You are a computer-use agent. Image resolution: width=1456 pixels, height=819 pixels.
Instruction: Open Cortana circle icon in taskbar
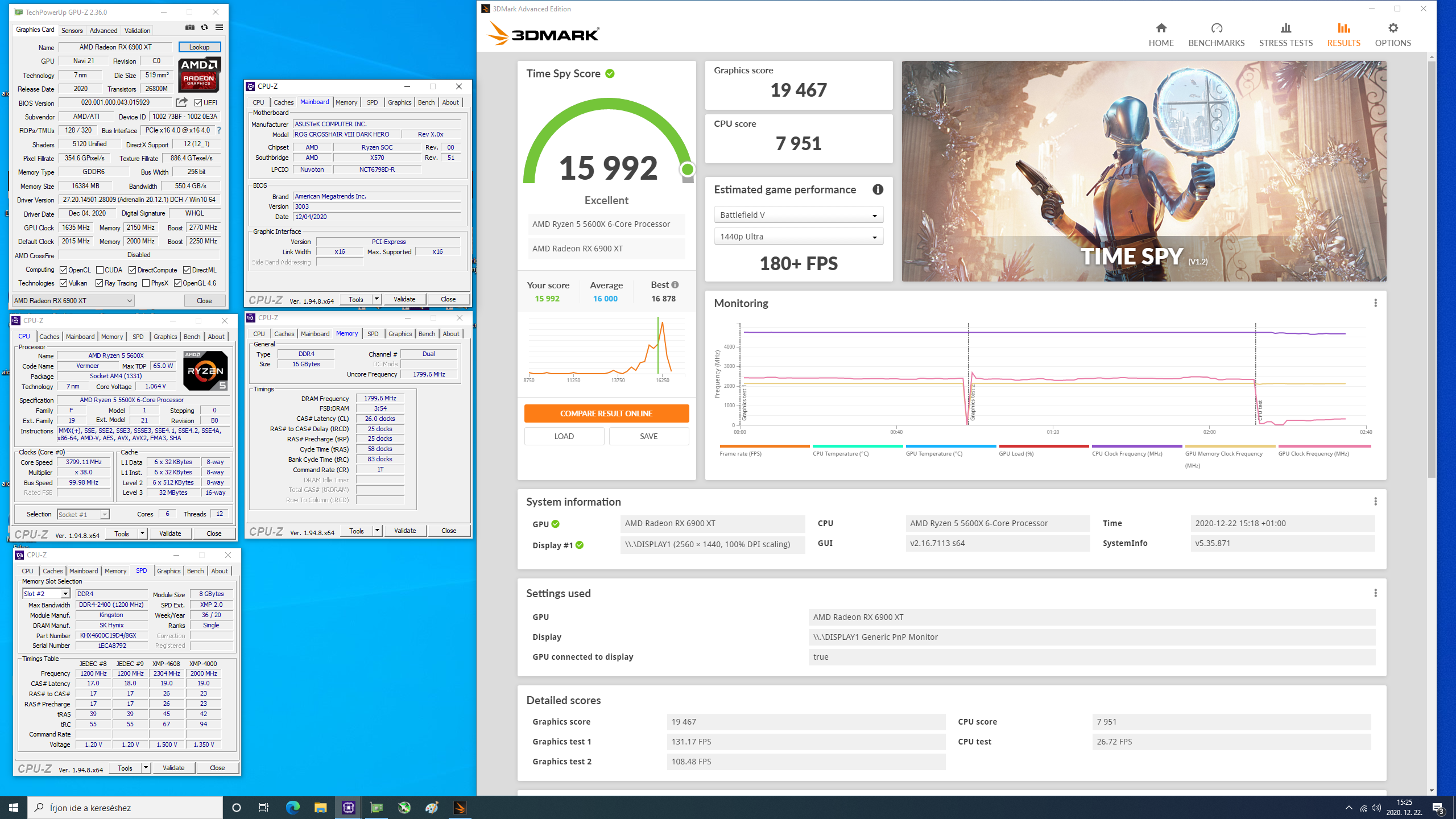click(237, 808)
